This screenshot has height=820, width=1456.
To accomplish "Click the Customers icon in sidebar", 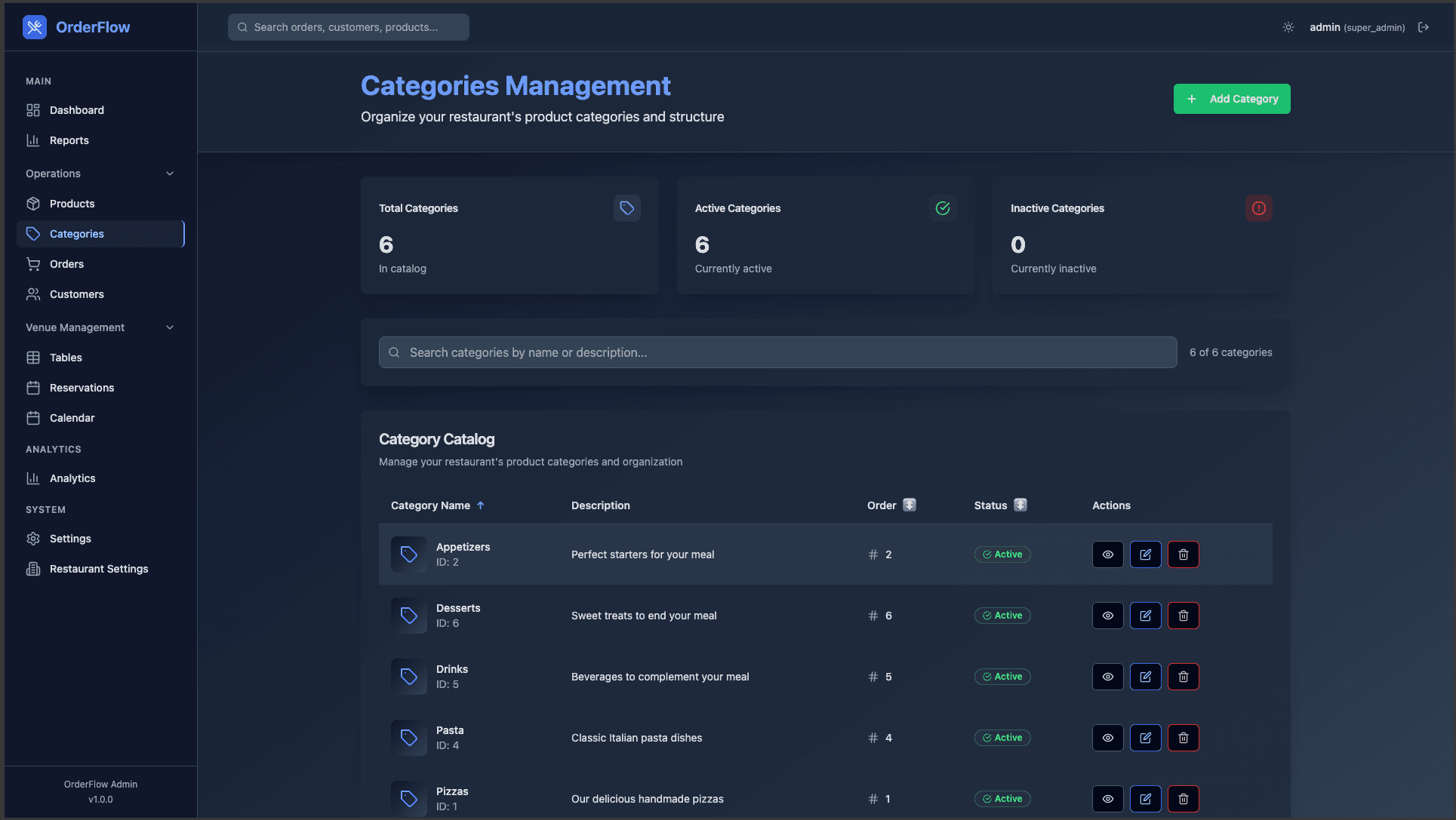I will coord(34,294).
